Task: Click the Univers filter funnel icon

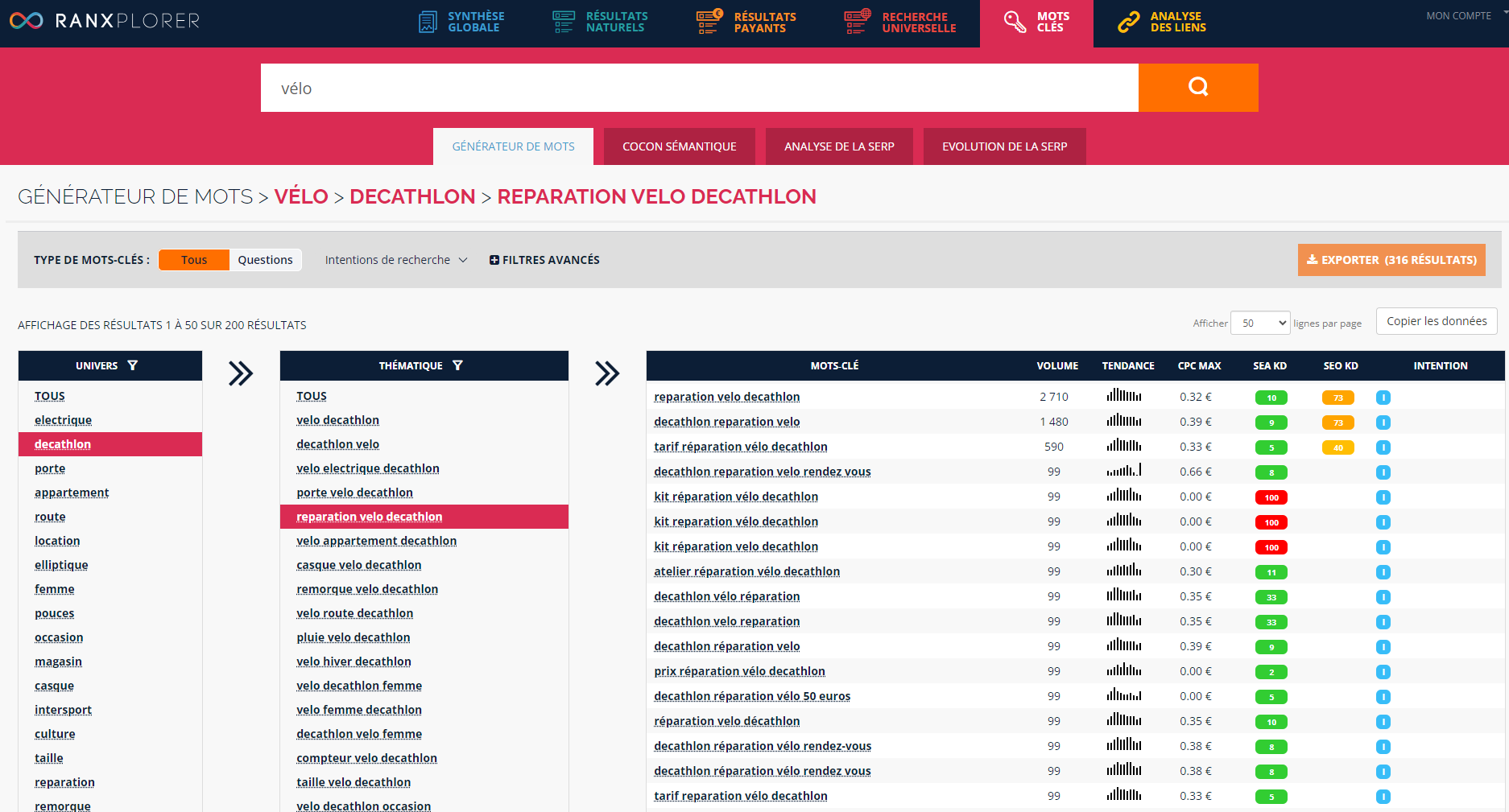Action: tap(133, 365)
